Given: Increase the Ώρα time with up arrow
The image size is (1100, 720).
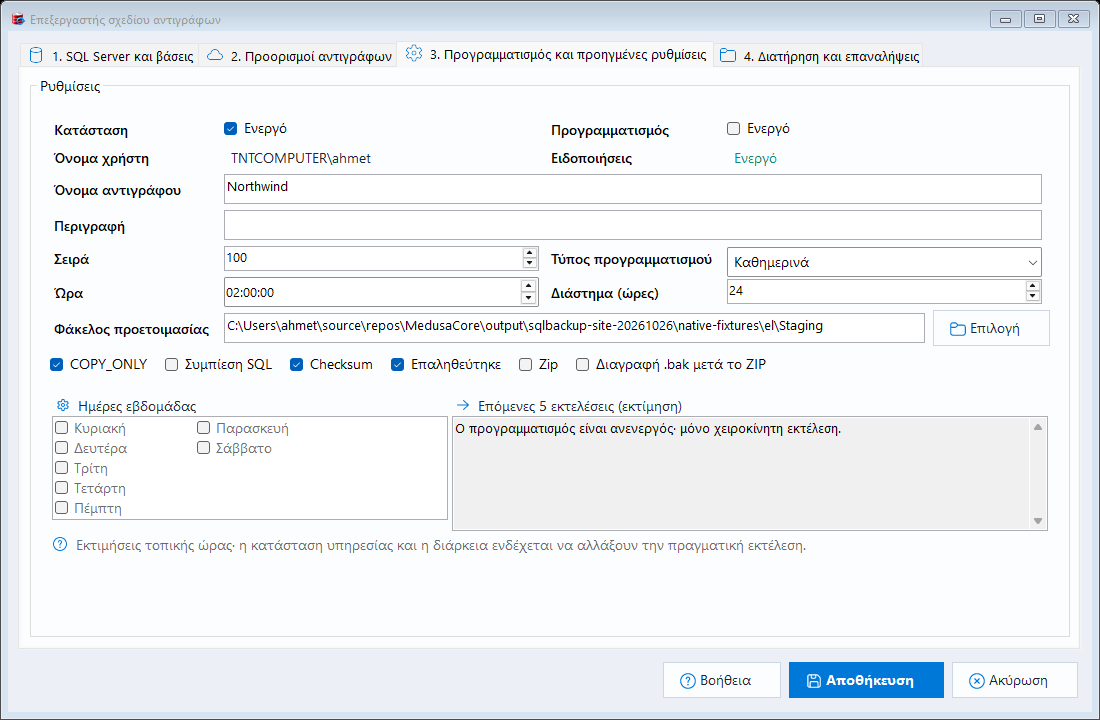Looking at the screenshot, I should click(529, 286).
